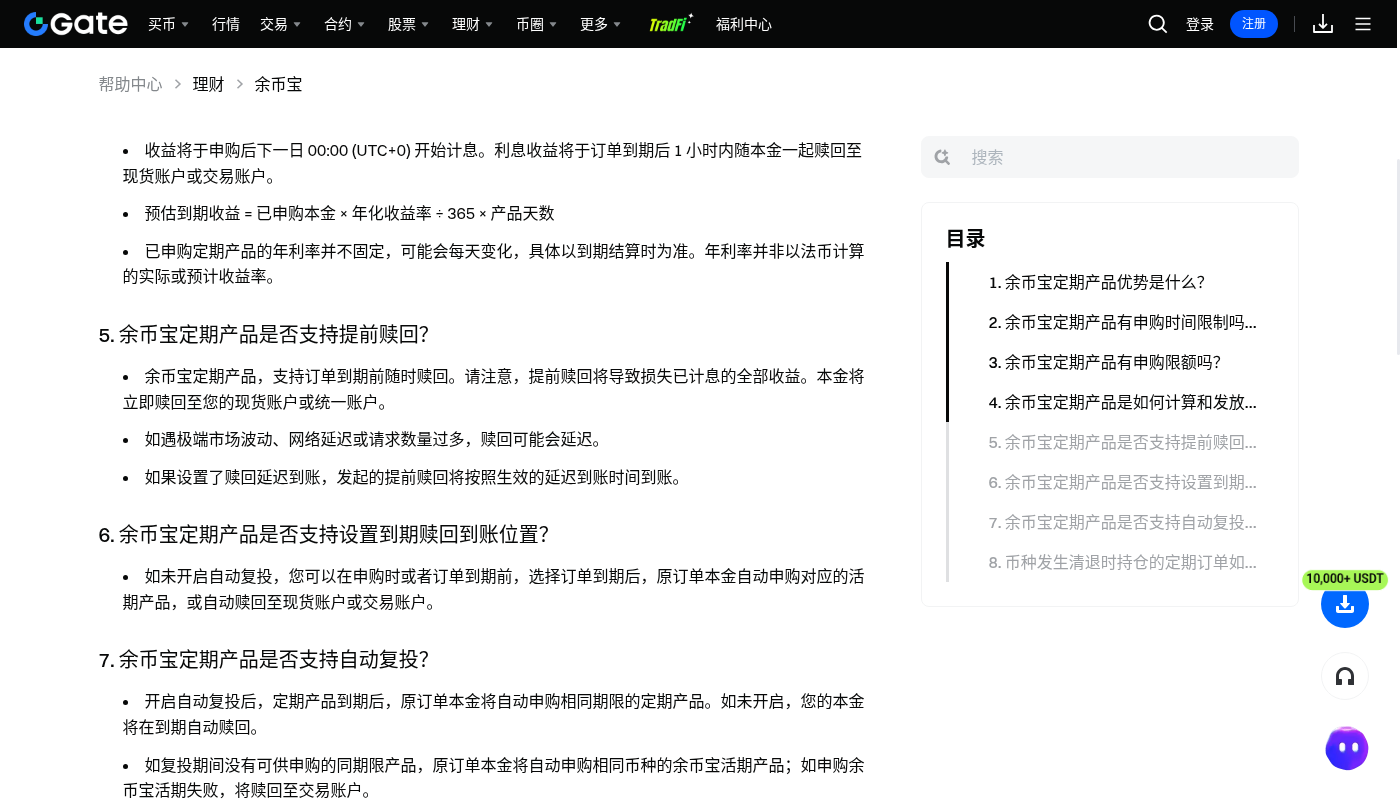Open the headset customer support icon
Screen dimensions: 1400x800
[x=1345, y=676]
